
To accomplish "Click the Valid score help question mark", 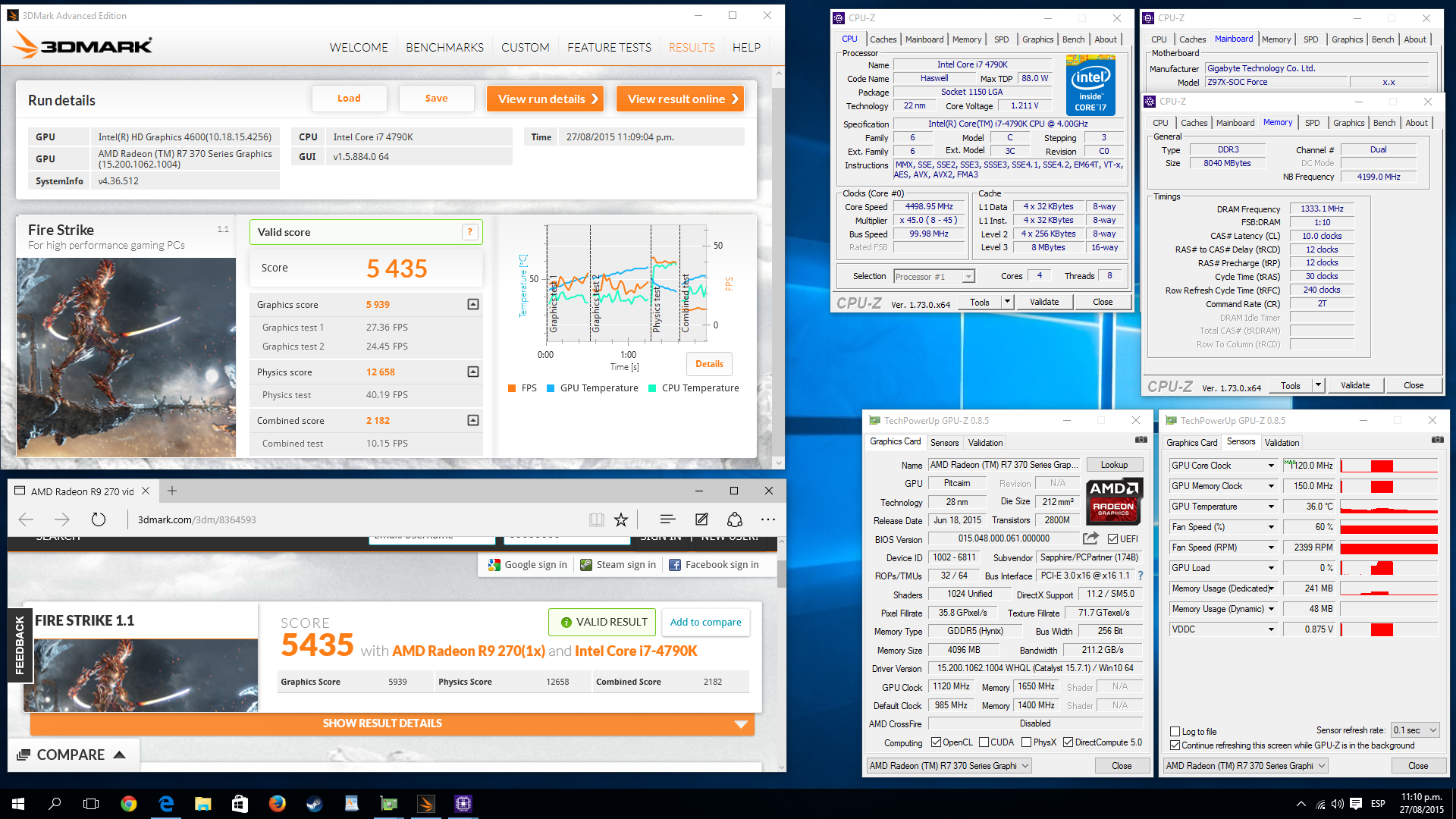I will pyautogui.click(x=470, y=232).
